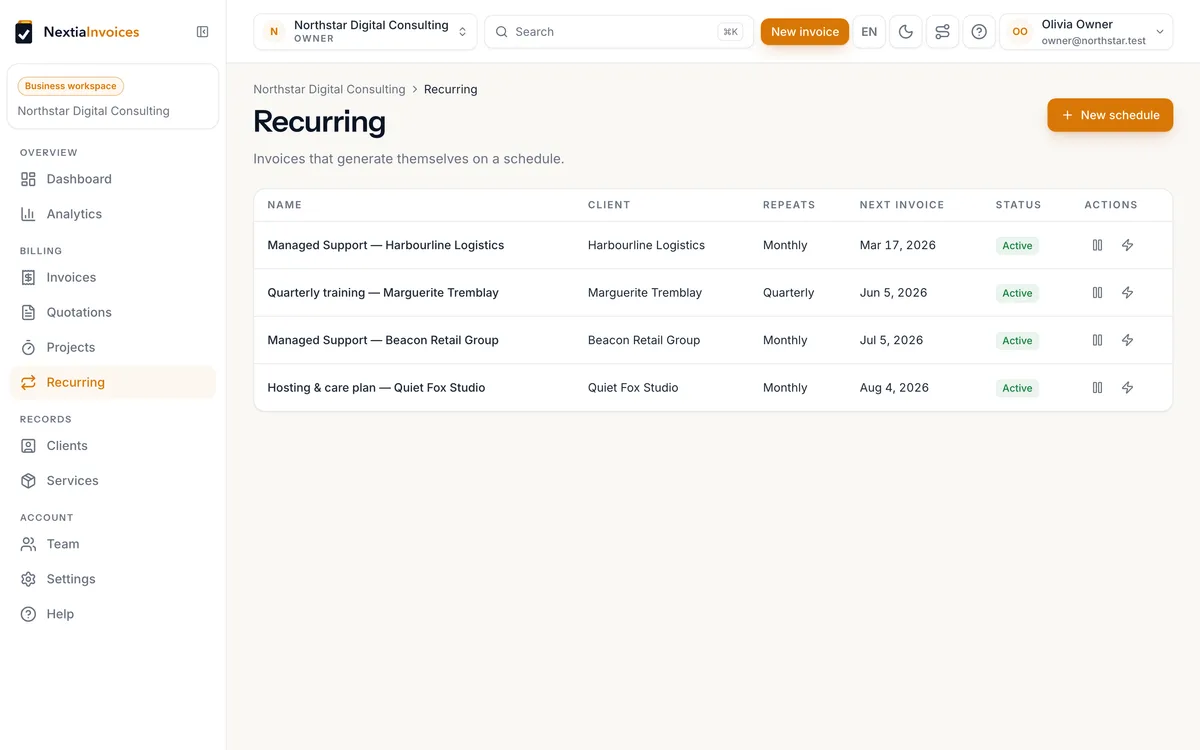Run Beacon Retail Group schedule now lightning icon
The width and height of the screenshot is (1200, 750).
coord(1127,340)
